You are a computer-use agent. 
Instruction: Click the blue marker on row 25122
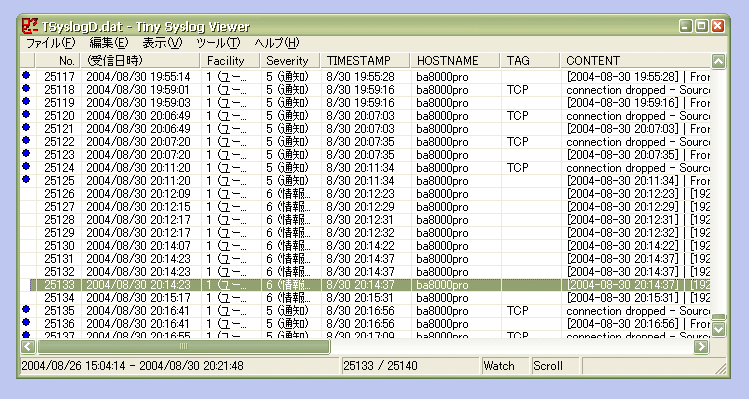(x=26, y=140)
